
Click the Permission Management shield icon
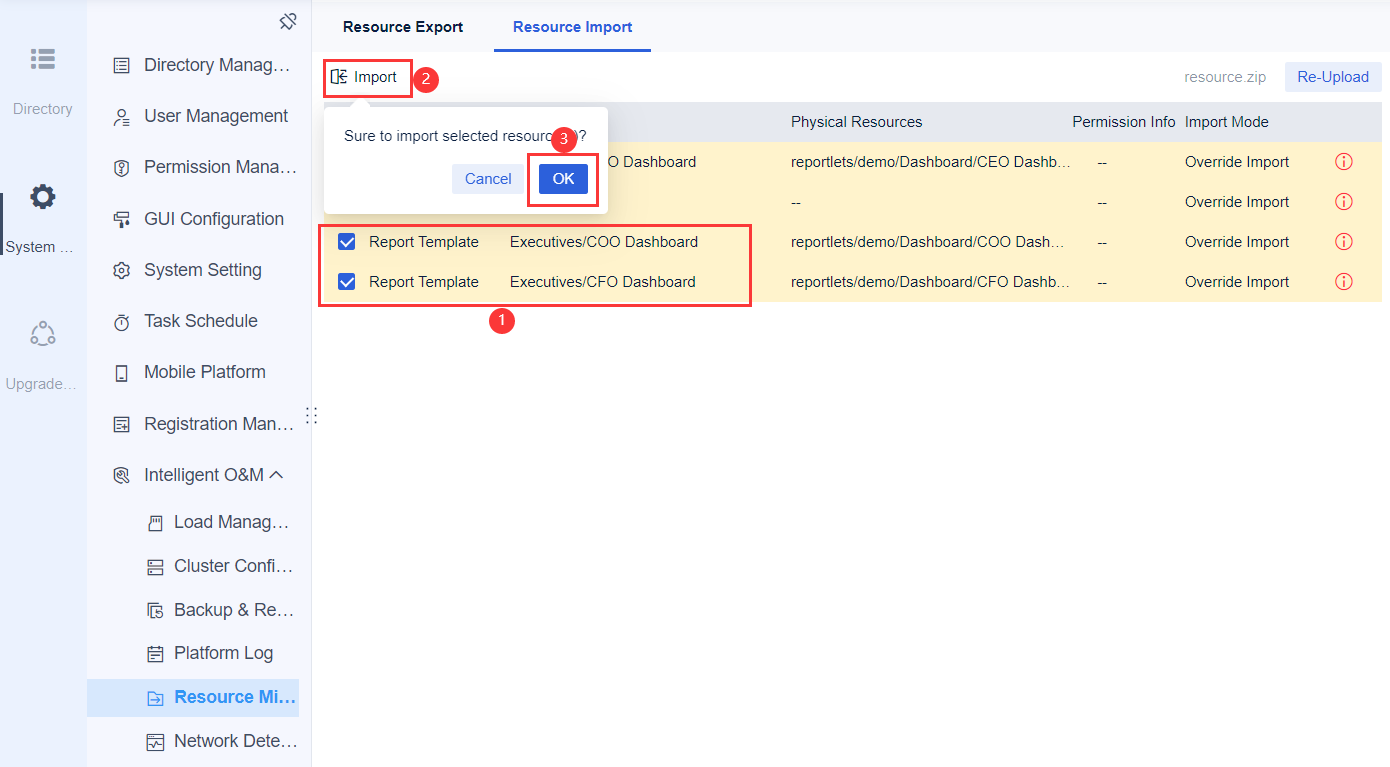[x=122, y=168]
